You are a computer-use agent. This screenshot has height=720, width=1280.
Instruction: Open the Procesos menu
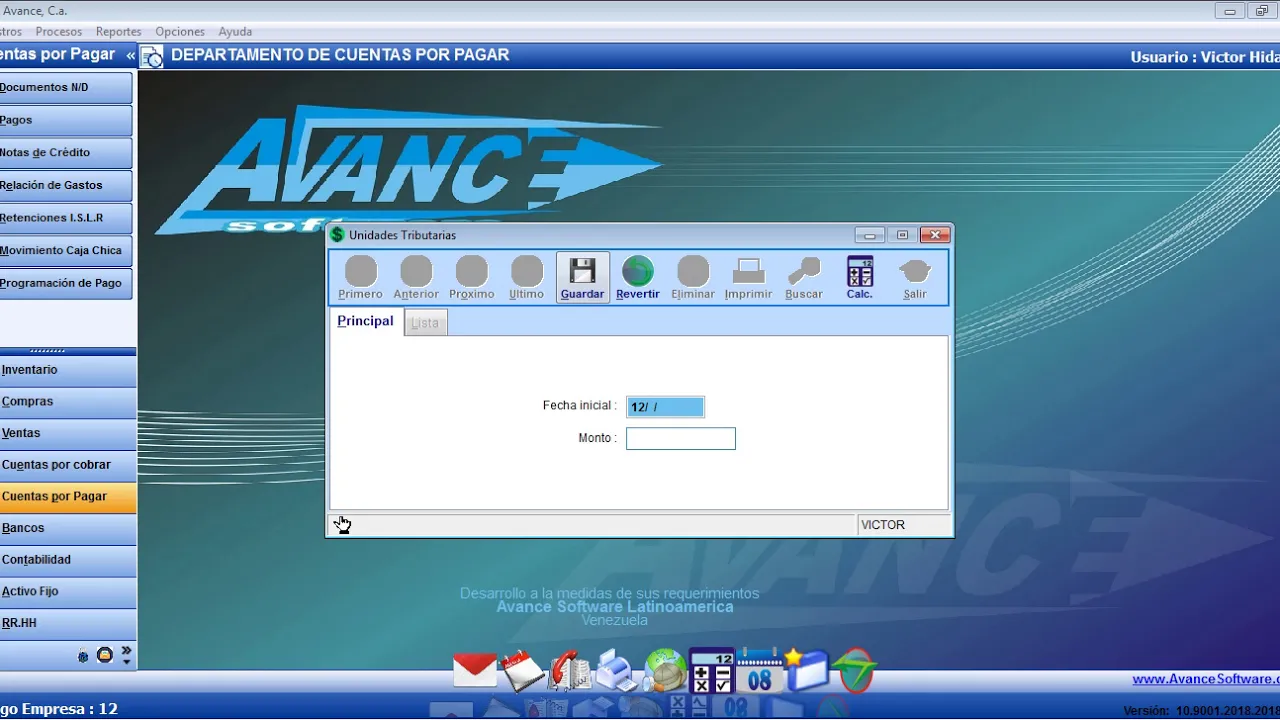(x=59, y=32)
